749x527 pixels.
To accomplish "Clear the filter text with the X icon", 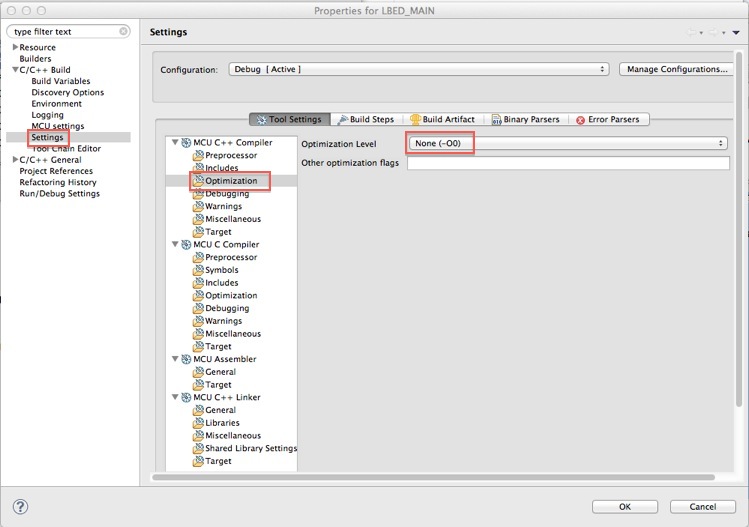I will click(x=124, y=31).
